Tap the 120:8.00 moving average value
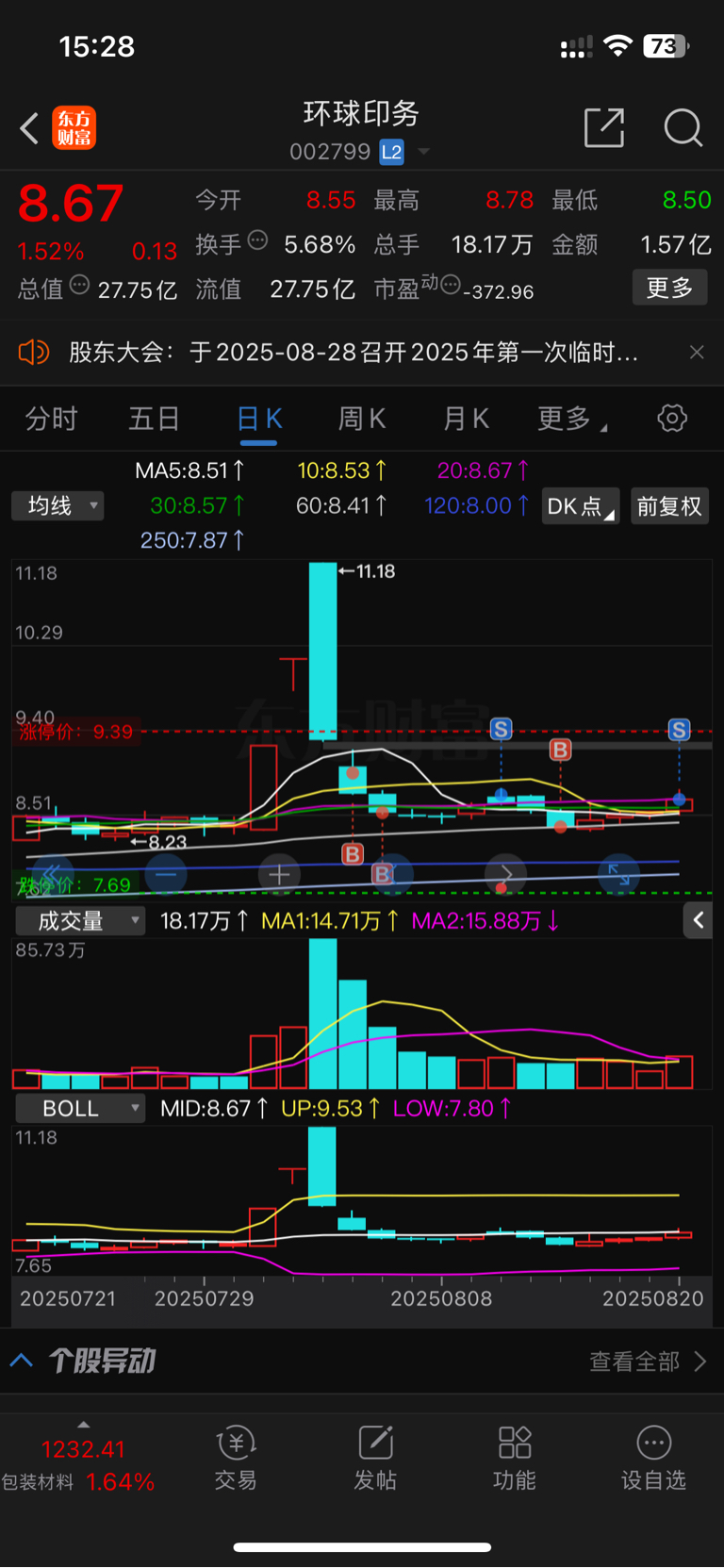This screenshot has width=724, height=1568. click(x=476, y=506)
